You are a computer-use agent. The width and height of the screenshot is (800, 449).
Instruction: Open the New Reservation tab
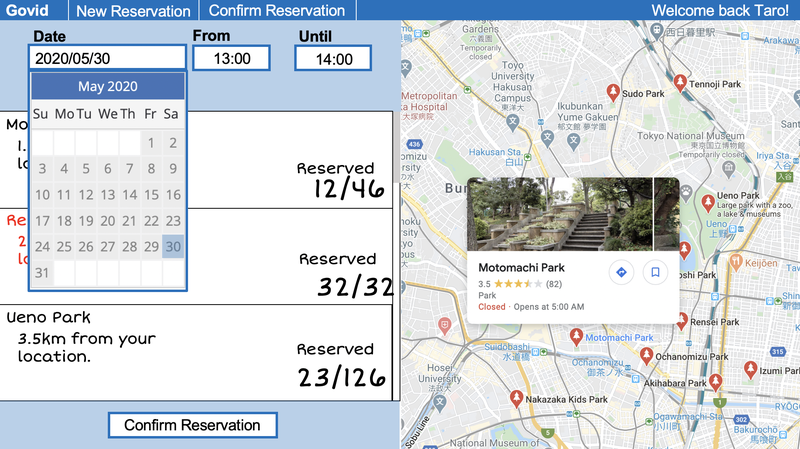[x=133, y=11]
